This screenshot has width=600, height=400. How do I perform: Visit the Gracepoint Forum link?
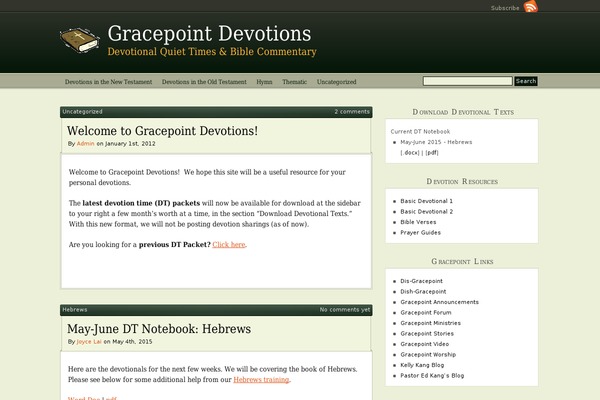(x=426, y=313)
